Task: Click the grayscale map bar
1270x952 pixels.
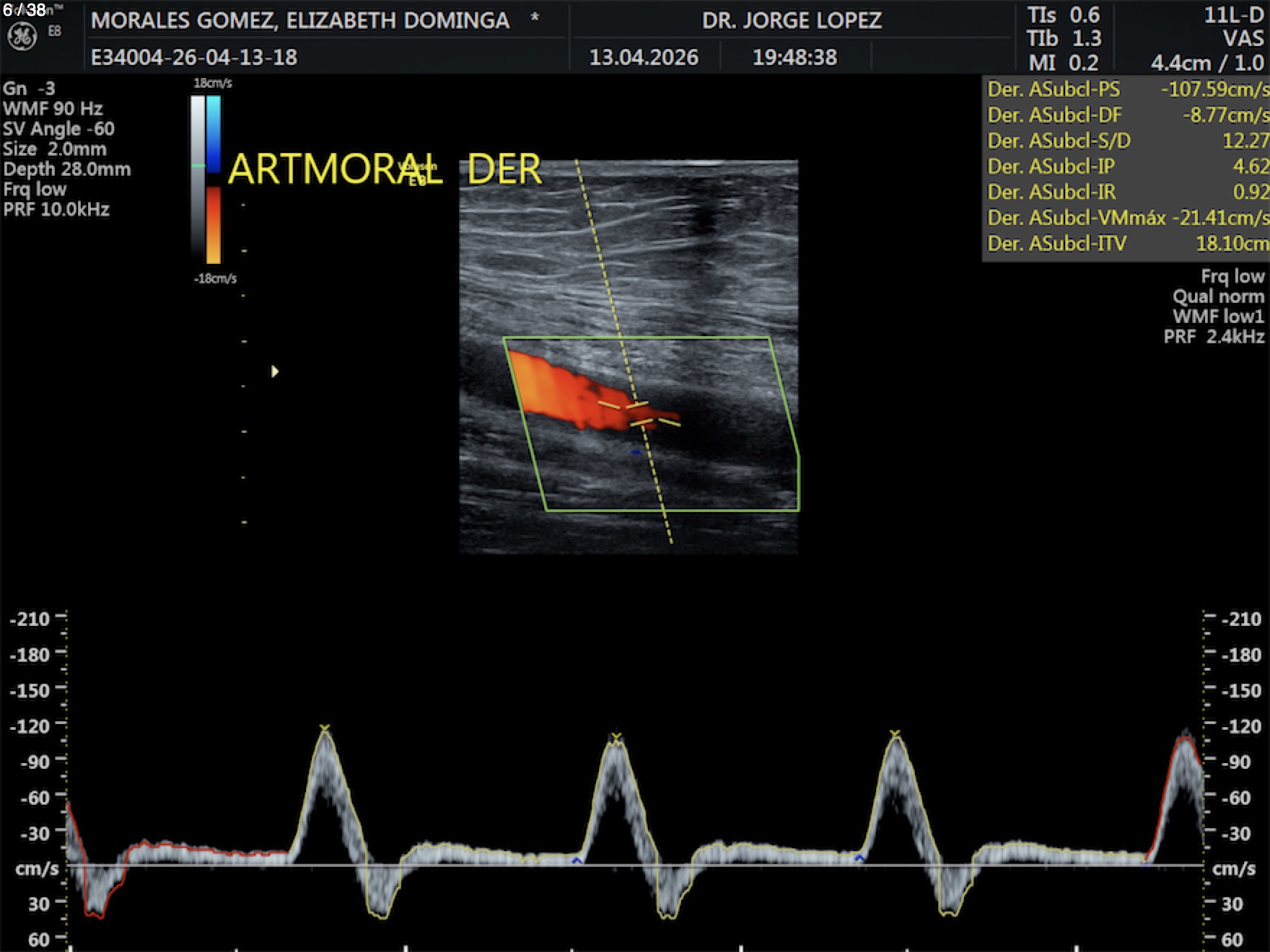Action: click(x=198, y=180)
